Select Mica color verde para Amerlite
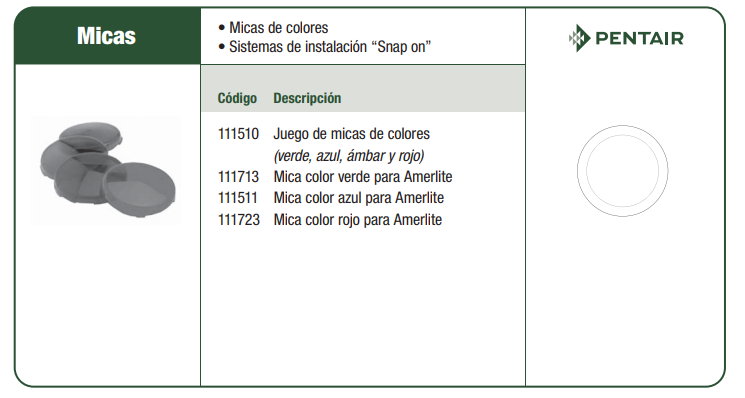The width and height of the screenshot is (745, 398). tap(363, 177)
